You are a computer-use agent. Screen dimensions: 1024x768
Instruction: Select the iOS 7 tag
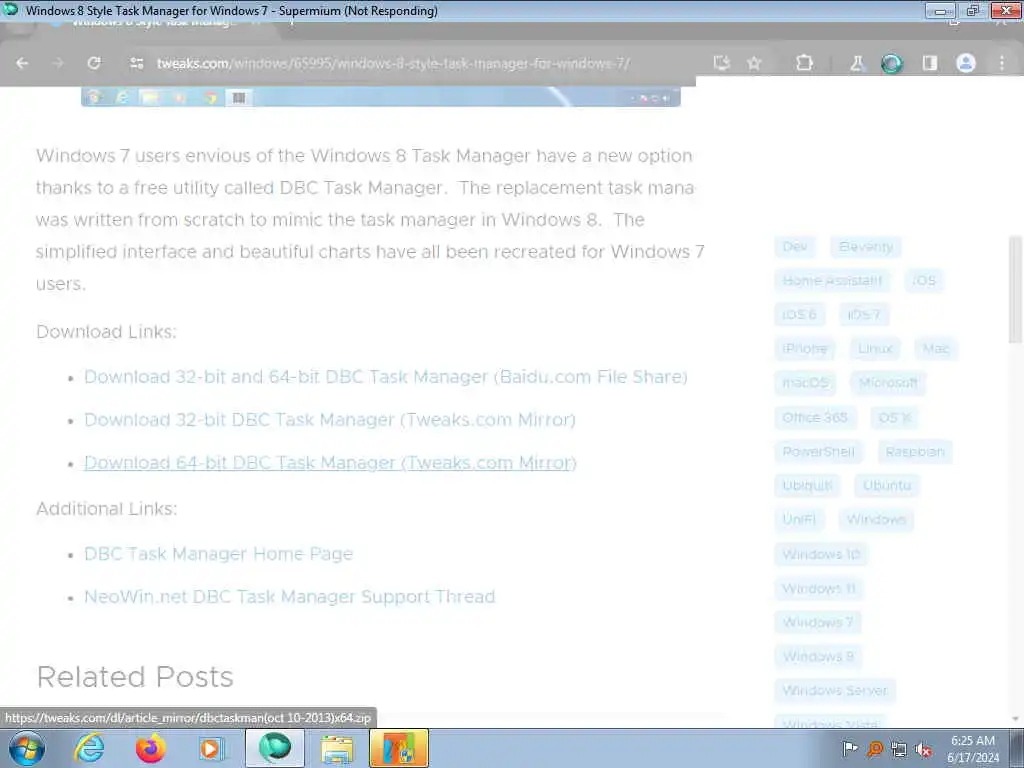pos(864,315)
